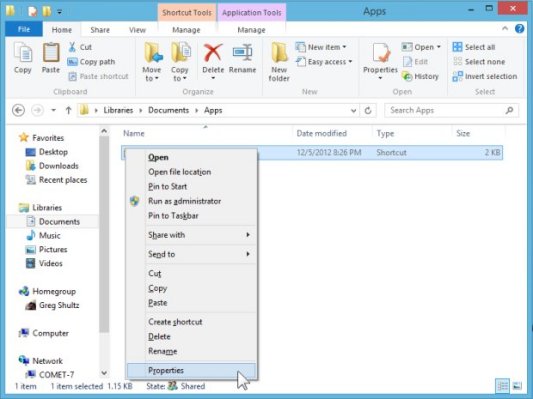The height and width of the screenshot is (399, 533).
Task: Click Select all in ribbon
Action: coord(474,47)
